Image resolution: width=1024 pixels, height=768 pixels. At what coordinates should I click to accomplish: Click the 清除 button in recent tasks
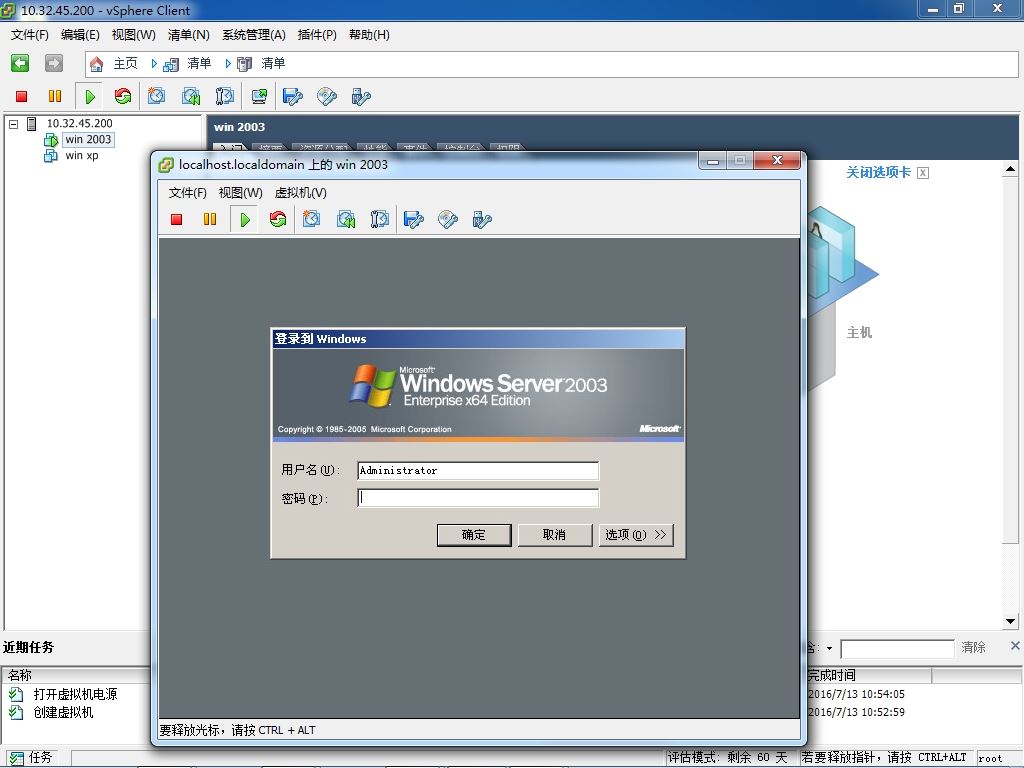coord(973,647)
